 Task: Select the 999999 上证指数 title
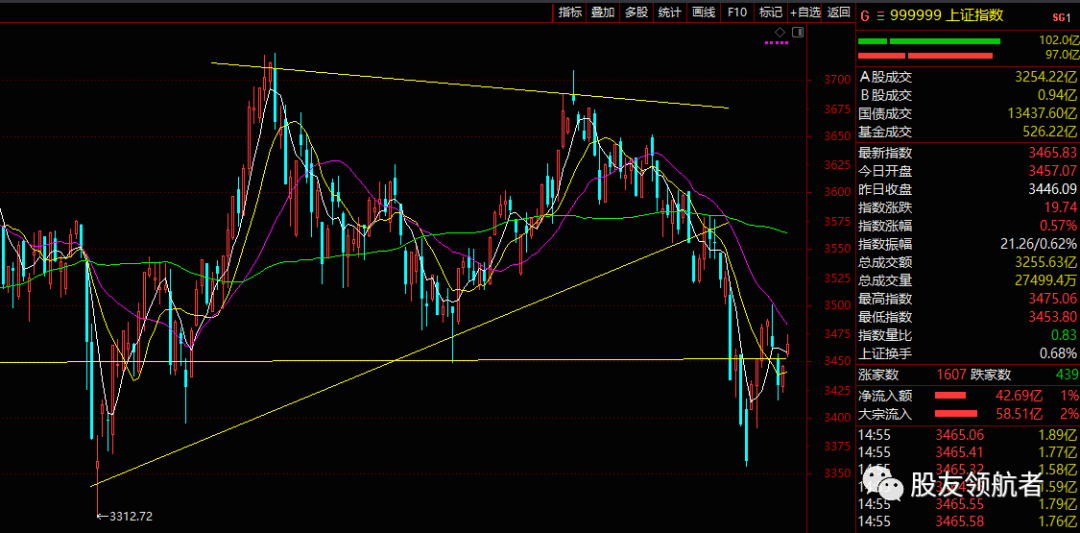tap(947, 14)
